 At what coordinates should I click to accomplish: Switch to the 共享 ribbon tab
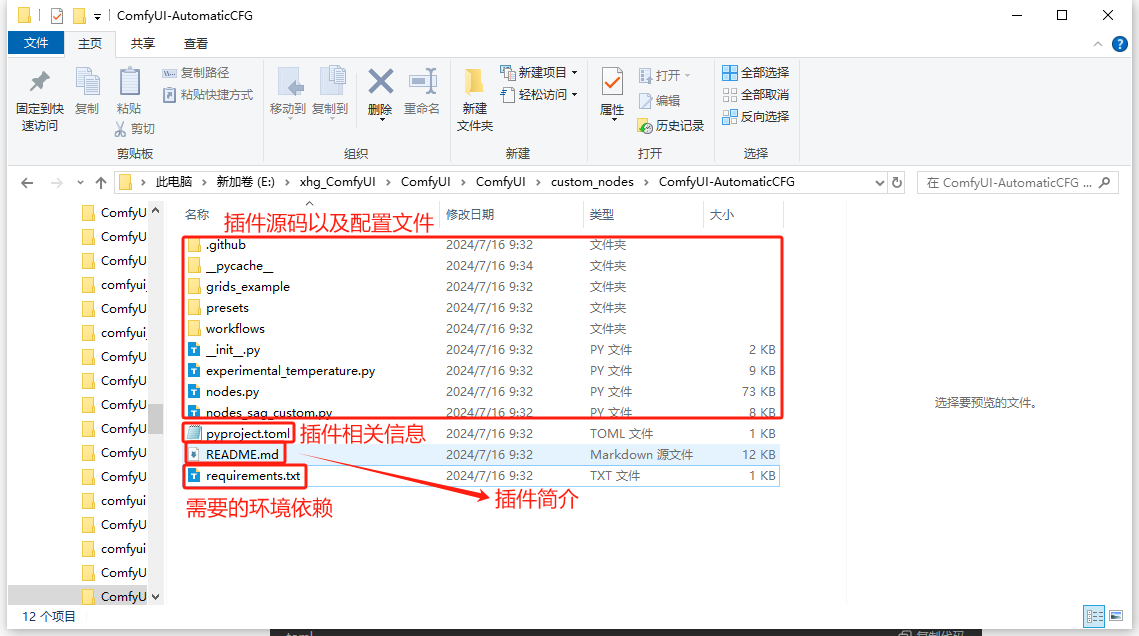[x=143, y=43]
